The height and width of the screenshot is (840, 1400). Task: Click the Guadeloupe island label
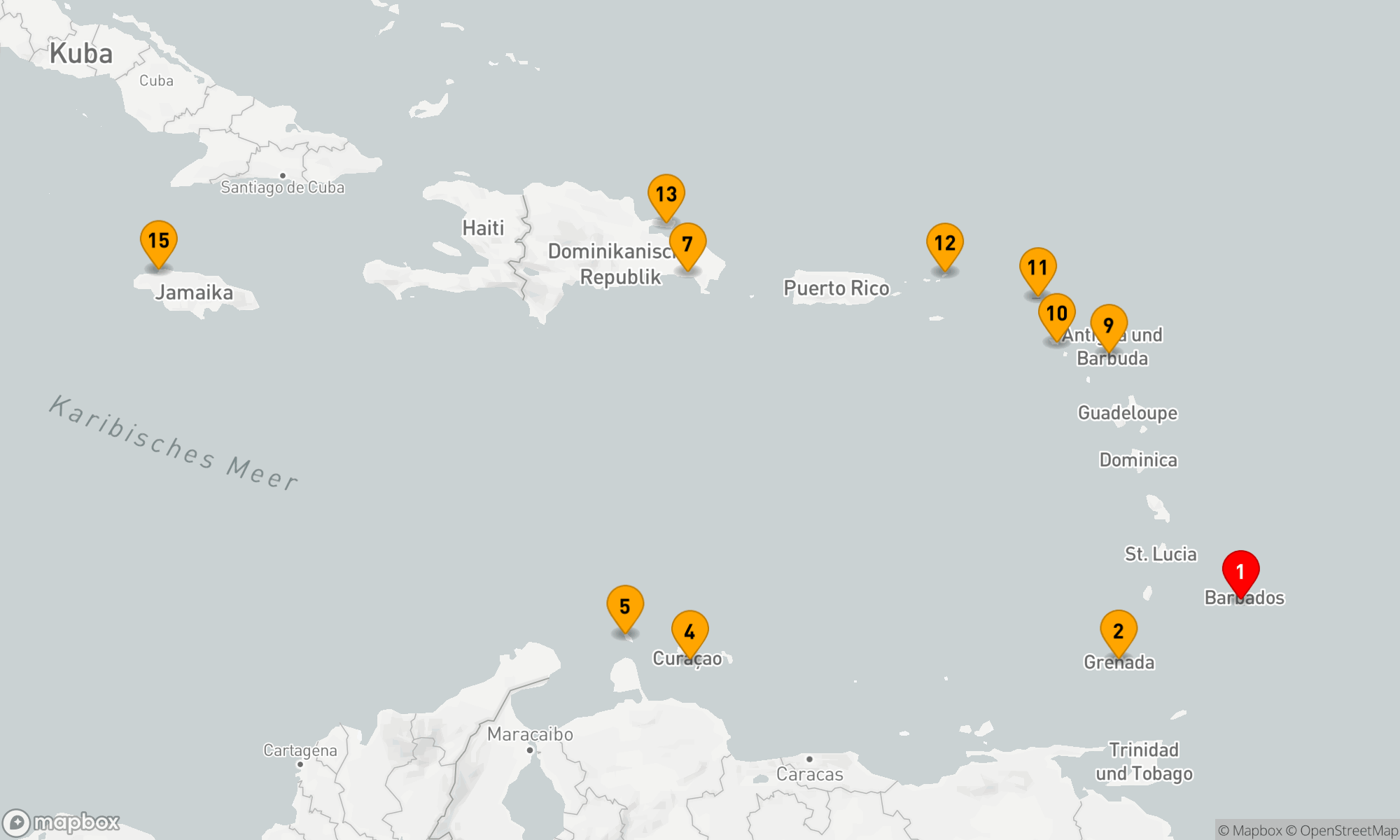click(x=1127, y=413)
